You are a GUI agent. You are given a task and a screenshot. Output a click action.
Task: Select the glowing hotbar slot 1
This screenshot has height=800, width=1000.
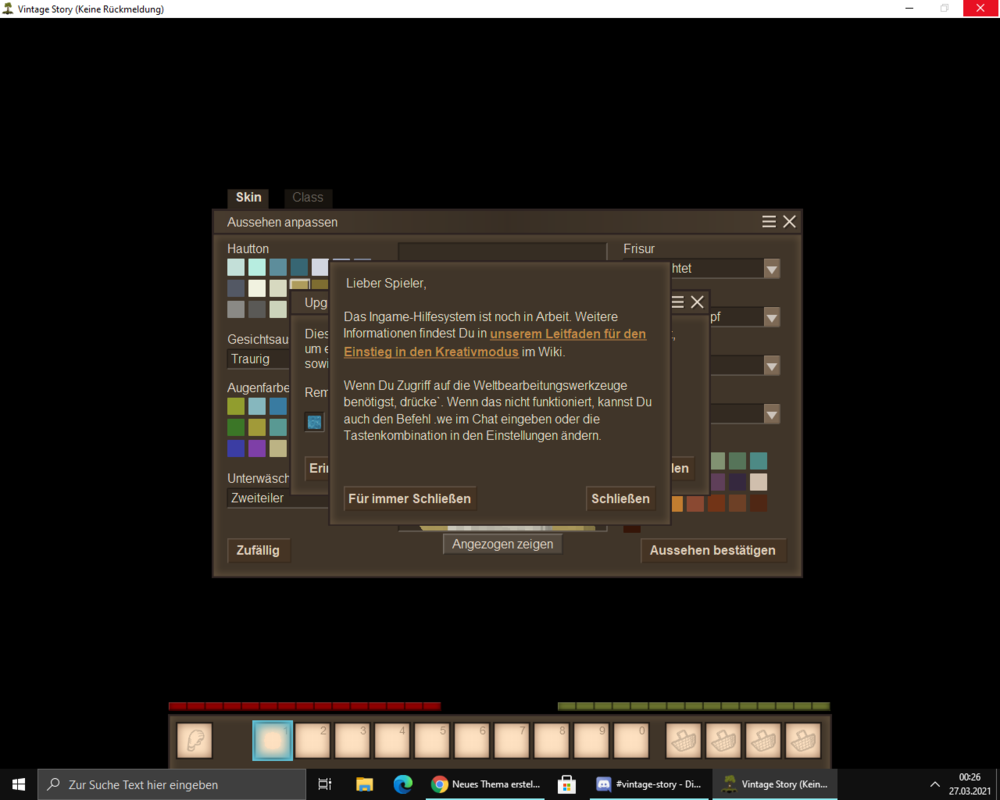click(272, 740)
